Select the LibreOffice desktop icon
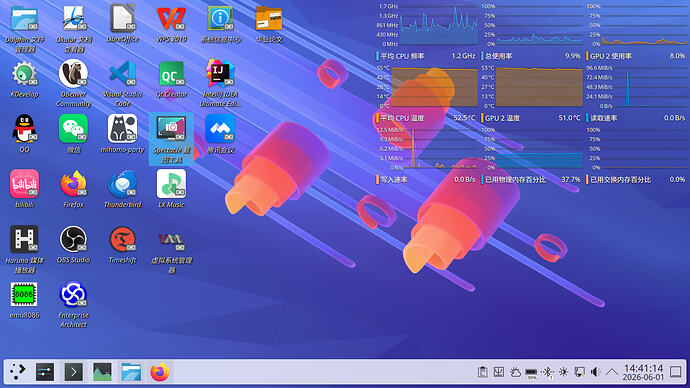The image size is (690, 388). click(123, 19)
